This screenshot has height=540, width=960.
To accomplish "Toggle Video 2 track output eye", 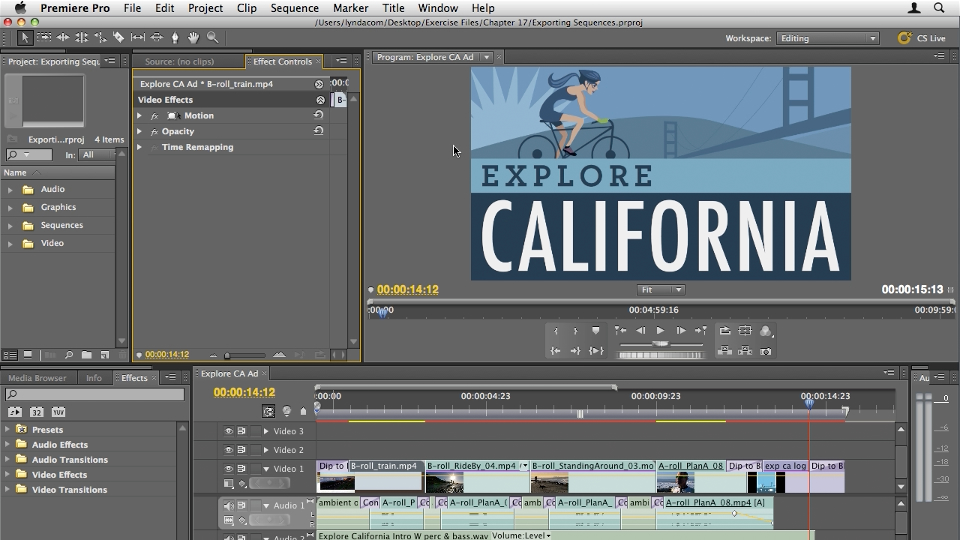I will (x=228, y=449).
